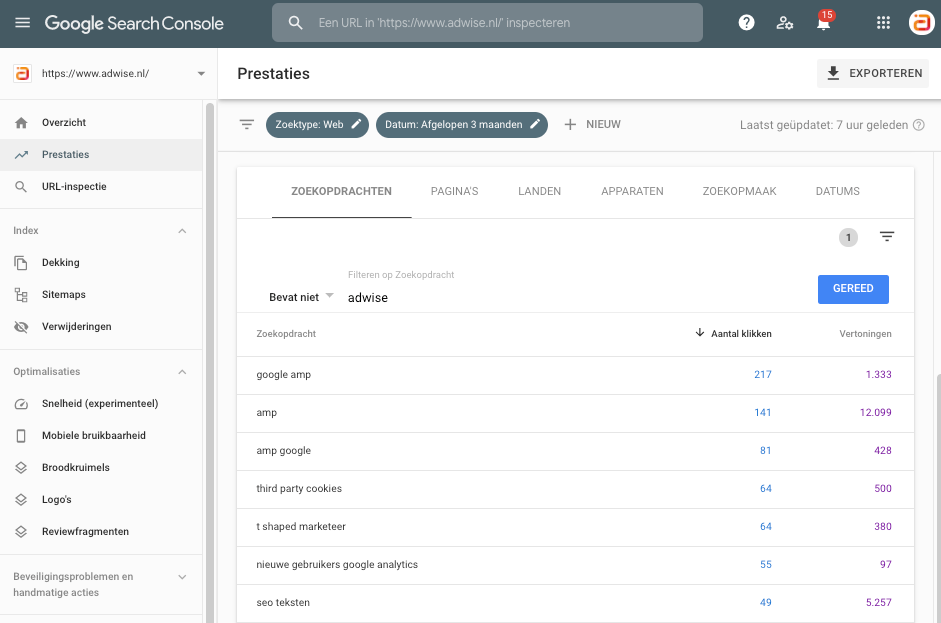Viewport: 941px width, 623px height.
Task: Open the hamburger main menu
Action: tap(22, 23)
